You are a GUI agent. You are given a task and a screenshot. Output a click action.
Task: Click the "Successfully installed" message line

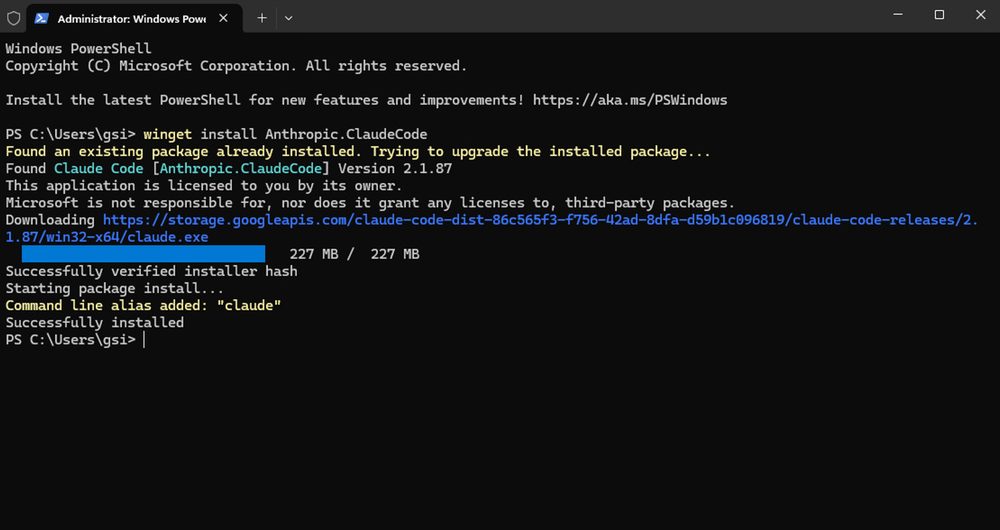point(95,323)
